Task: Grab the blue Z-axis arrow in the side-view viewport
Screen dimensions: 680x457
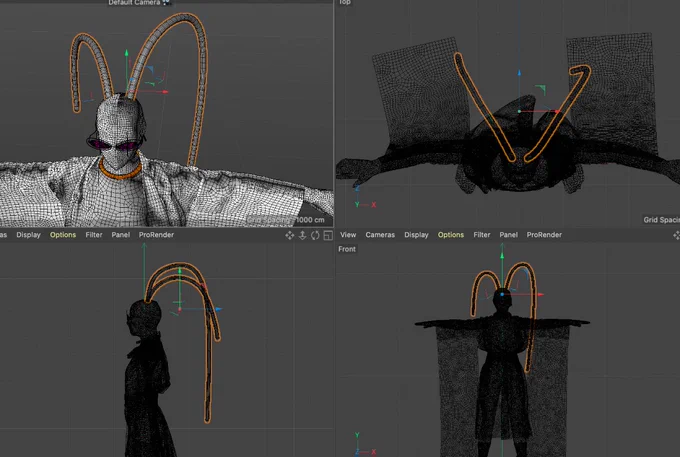Action: point(218,309)
